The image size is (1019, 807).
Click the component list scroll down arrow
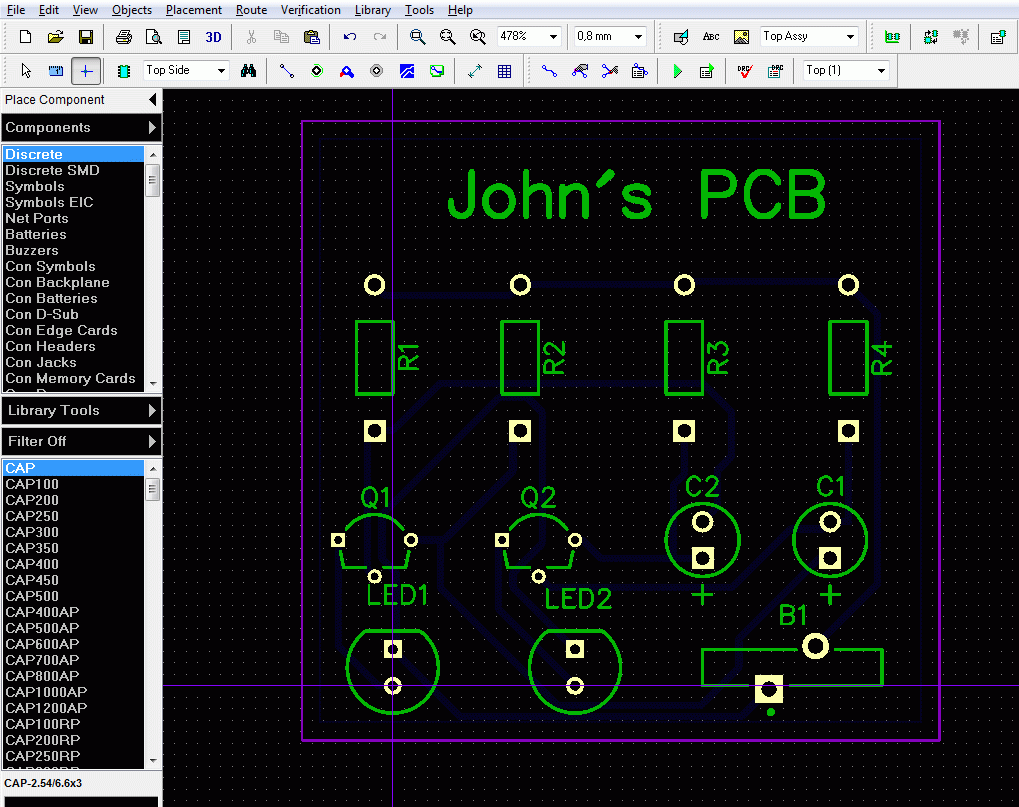(x=153, y=760)
